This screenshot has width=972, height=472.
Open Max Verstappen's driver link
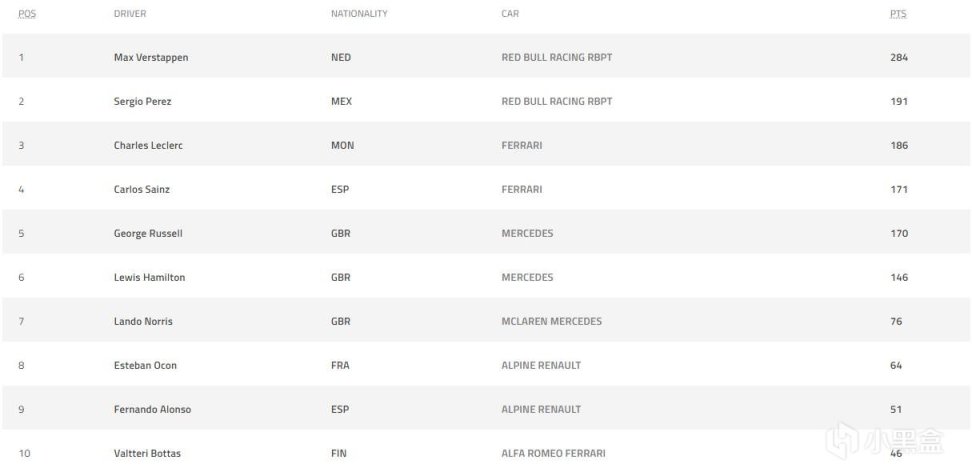(x=151, y=57)
